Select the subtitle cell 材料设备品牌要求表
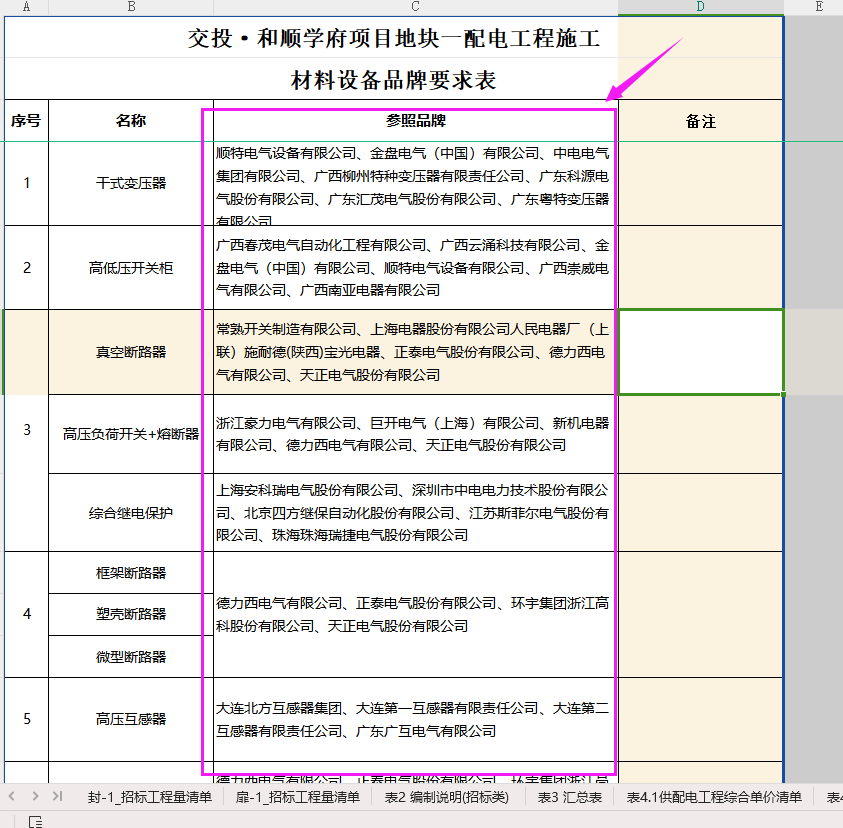Image resolution: width=843 pixels, height=828 pixels. (x=394, y=80)
